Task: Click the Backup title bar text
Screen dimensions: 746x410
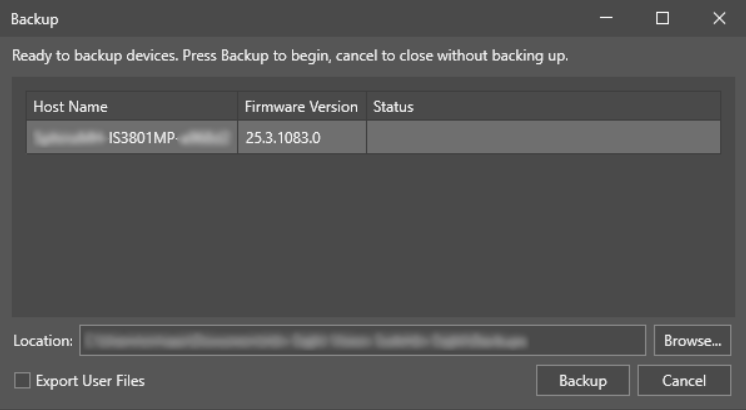Action: (x=34, y=19)
